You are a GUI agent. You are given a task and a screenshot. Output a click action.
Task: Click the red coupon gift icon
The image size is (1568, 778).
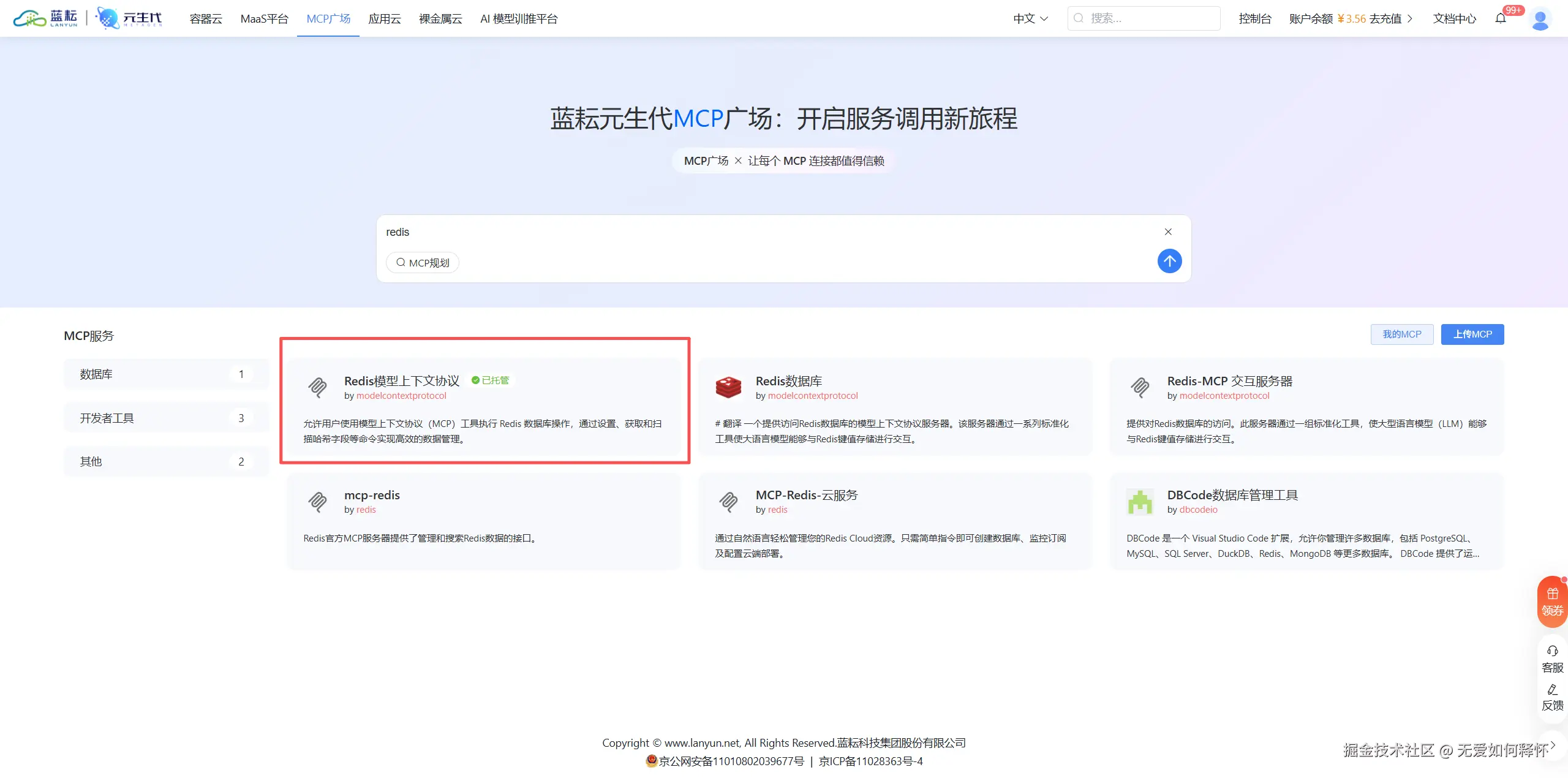tap(1553, 594)
